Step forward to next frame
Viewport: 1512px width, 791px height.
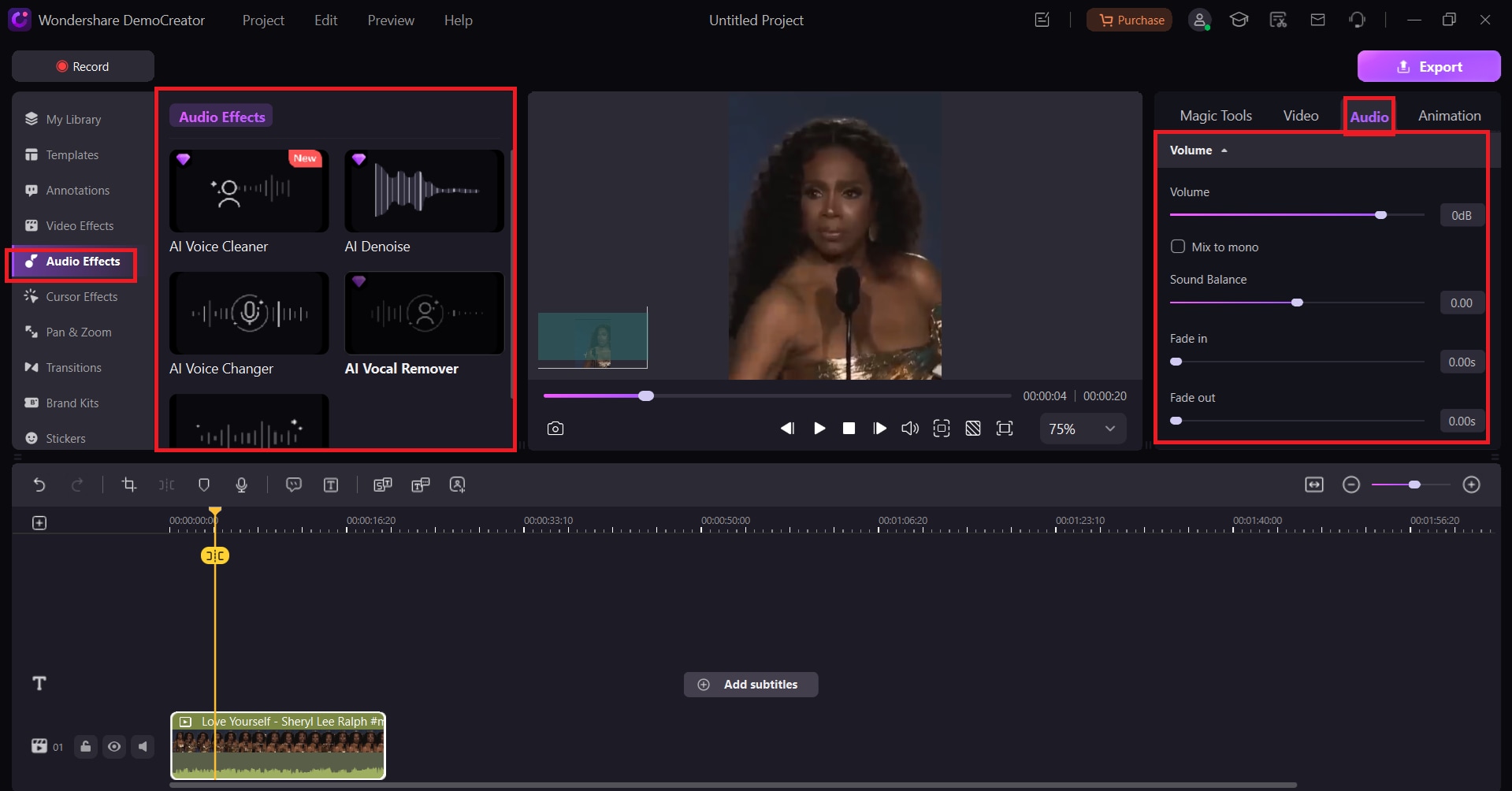click(879, 429)
